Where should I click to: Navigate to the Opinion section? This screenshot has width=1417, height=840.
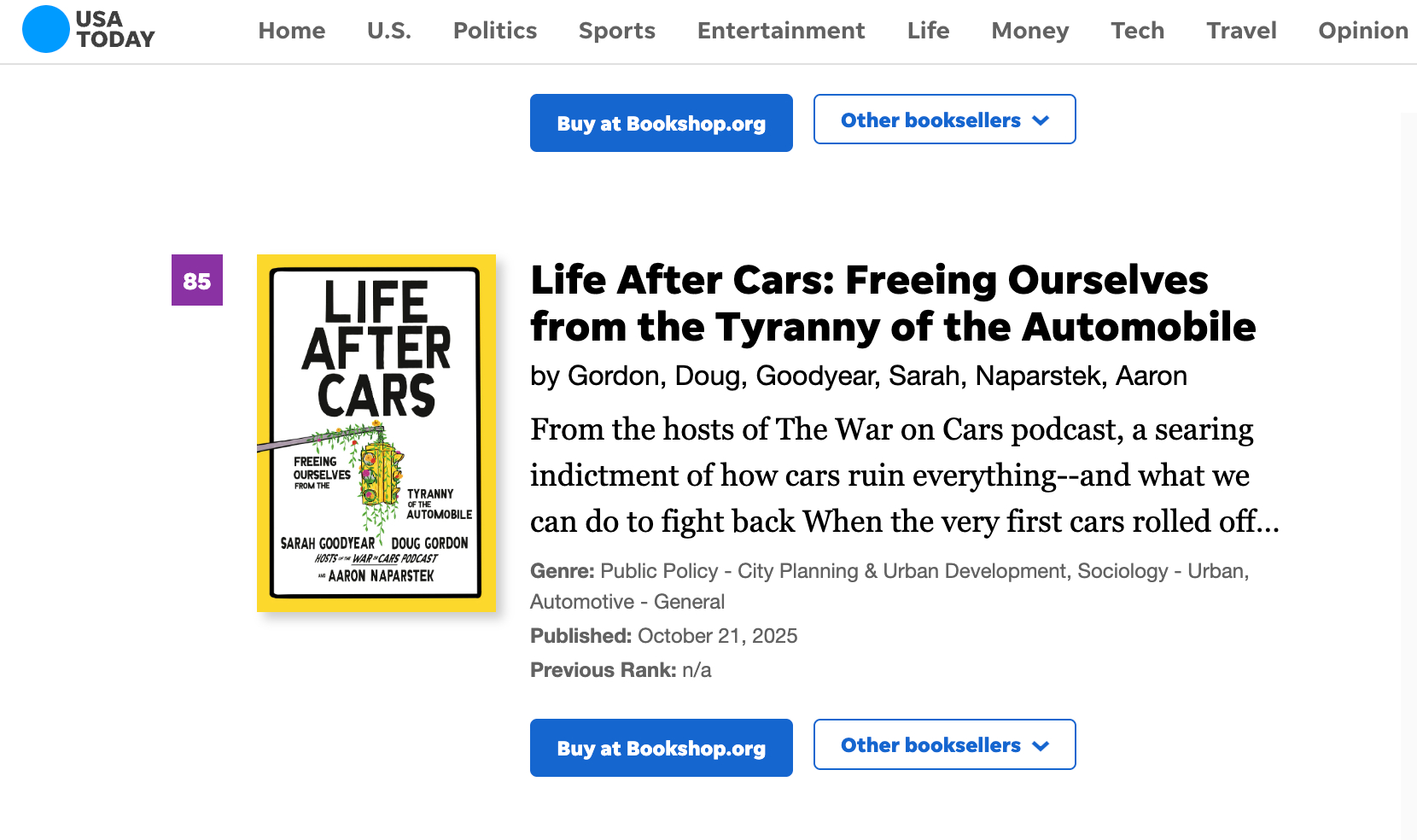tap(1363, 31)
